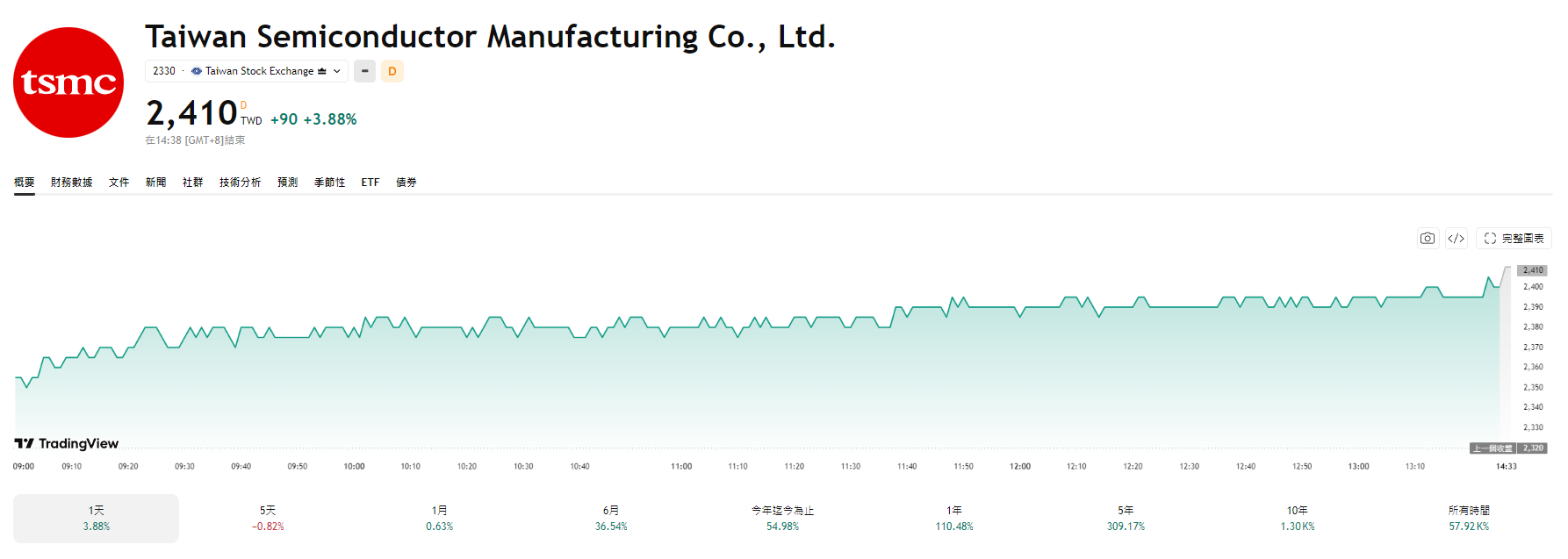Open the embed code icon
This screenshot has width=1568, height=559.
click(x=1456, y=239)
